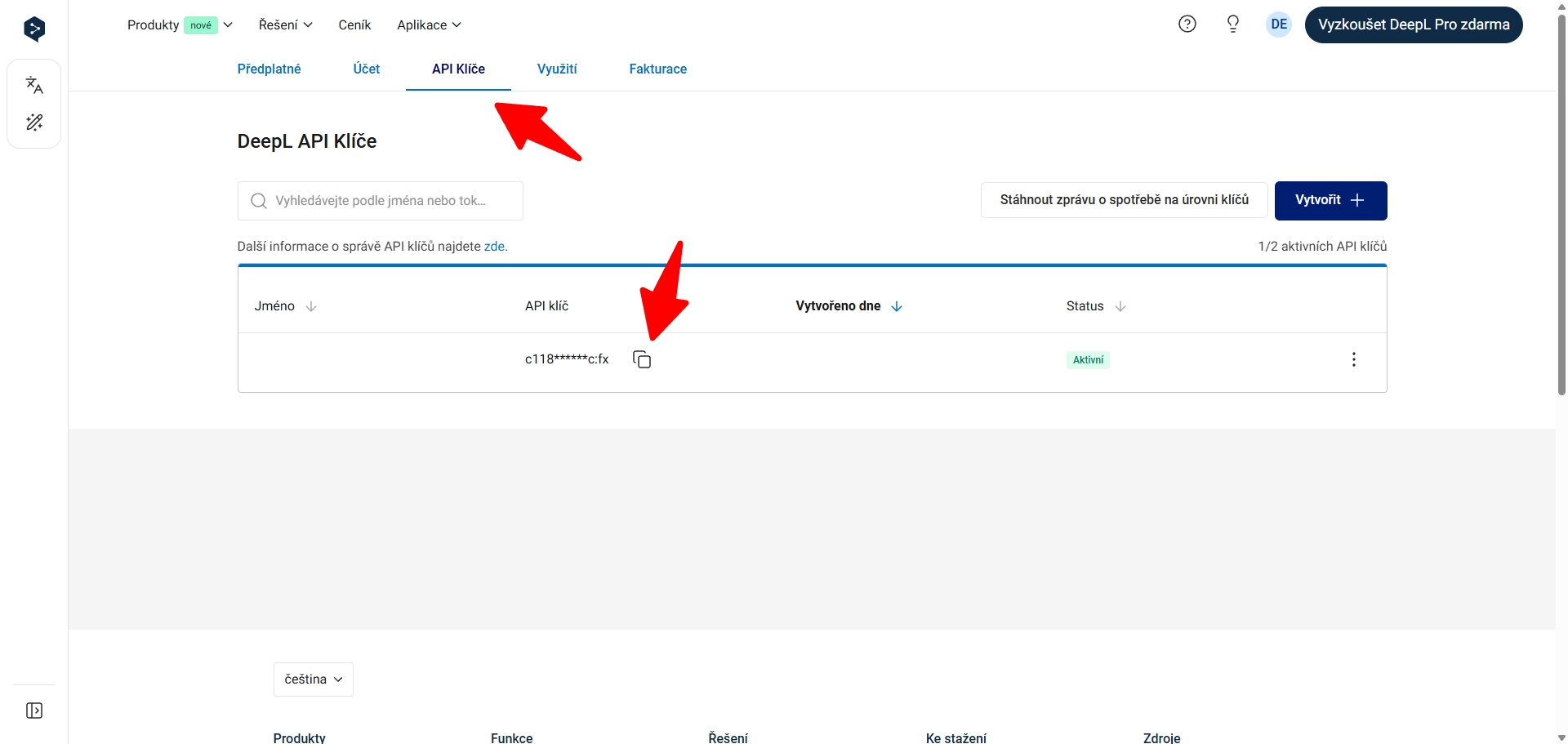This screenshot has height=744, width=1568.
Task: Switch to the Využití tab
Action: 557,69
